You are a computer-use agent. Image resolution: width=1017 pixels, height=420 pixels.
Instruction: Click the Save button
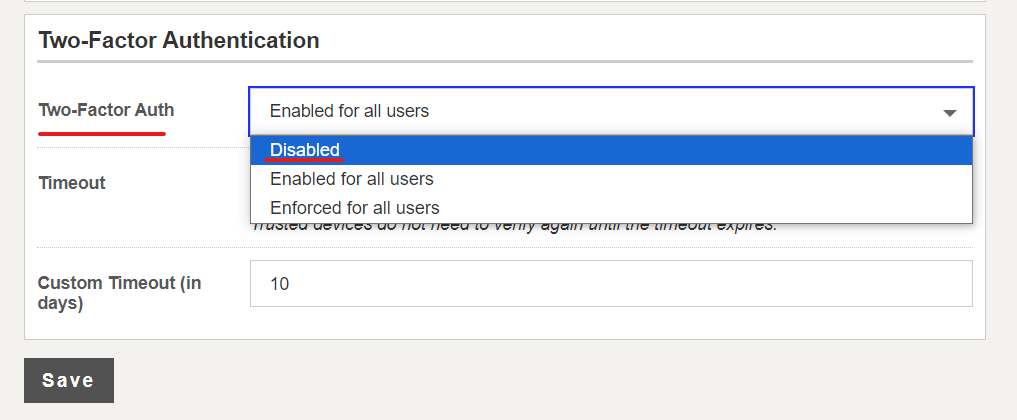point(69,380)
